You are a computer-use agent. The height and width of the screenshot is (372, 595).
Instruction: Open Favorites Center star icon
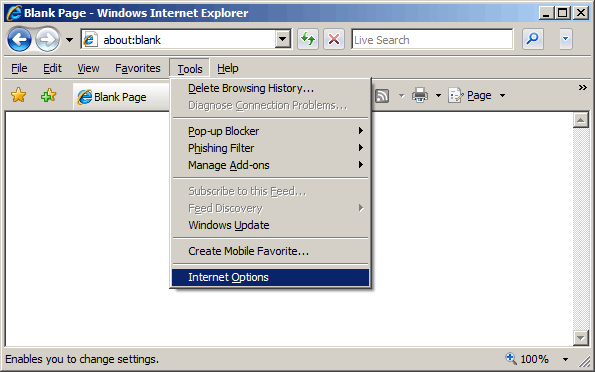18,95
